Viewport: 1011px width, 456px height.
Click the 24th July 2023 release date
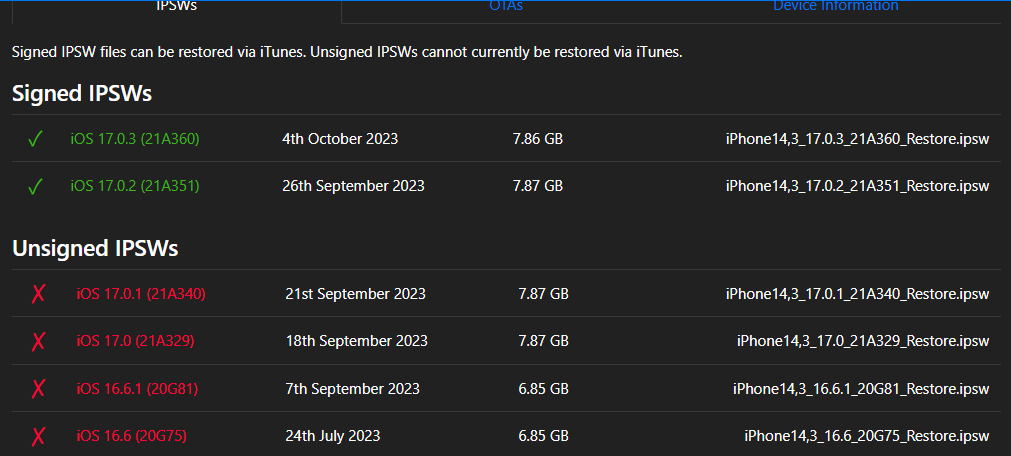(333, 436)
